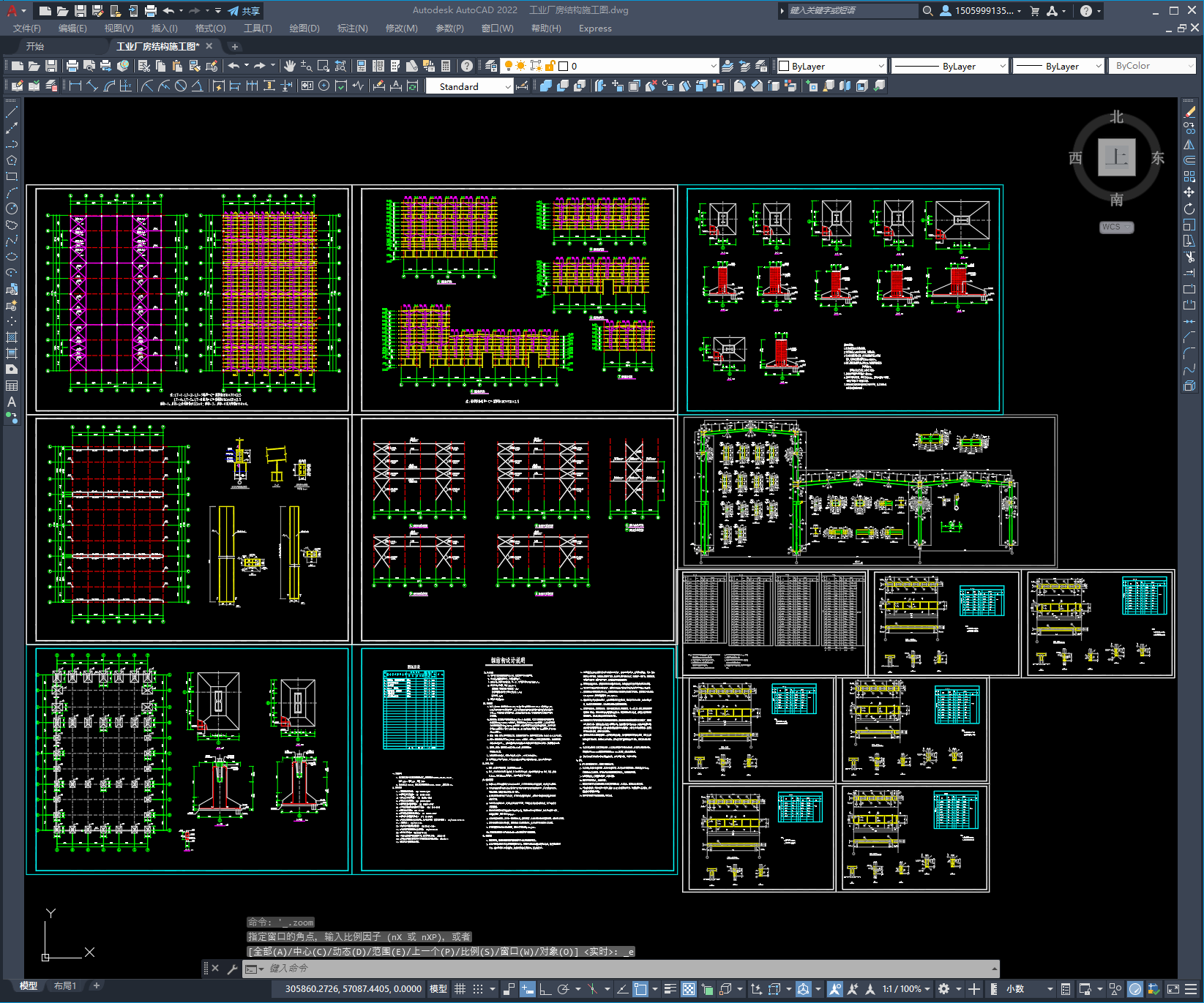The width and height of the screenshot is (1204, 1003).
Task: Toggle polar tracking in status bar
Action: 563,989
